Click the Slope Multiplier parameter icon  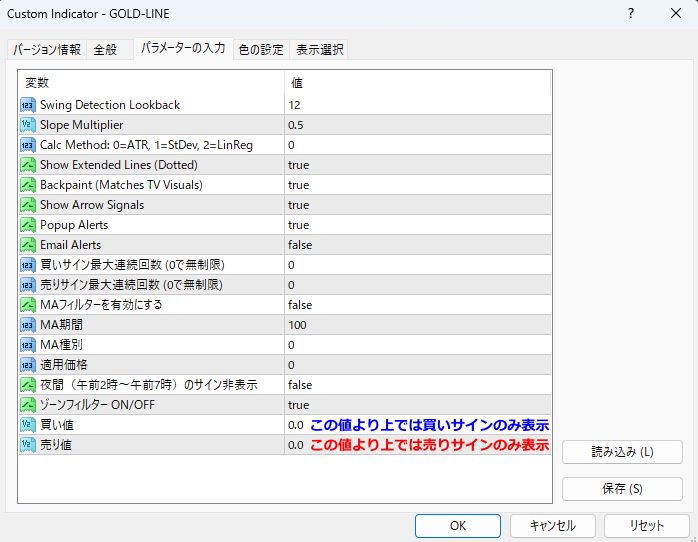tap(28, 125)
